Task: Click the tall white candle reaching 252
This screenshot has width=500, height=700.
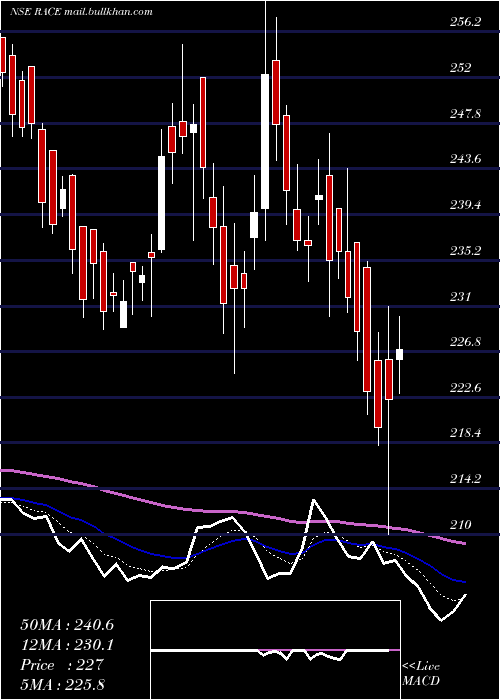Action: [265, 141]
